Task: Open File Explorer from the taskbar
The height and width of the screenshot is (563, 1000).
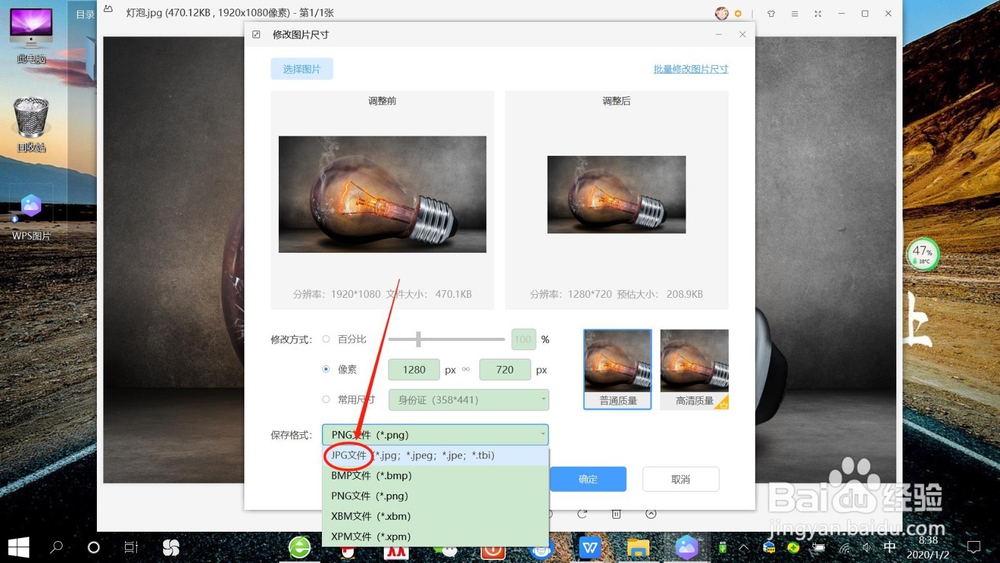Action: click(638, 548)
